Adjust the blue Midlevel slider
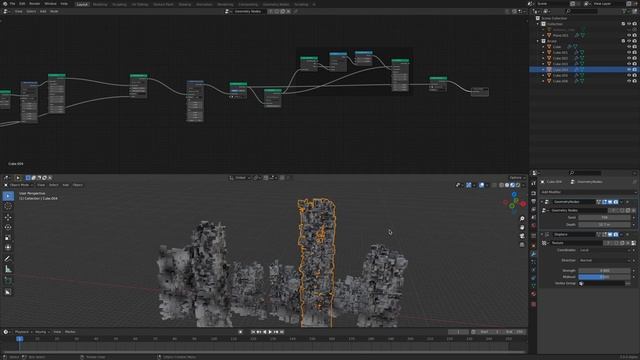The height and width of the screenshot is (360, 640). tap(604, 277)
